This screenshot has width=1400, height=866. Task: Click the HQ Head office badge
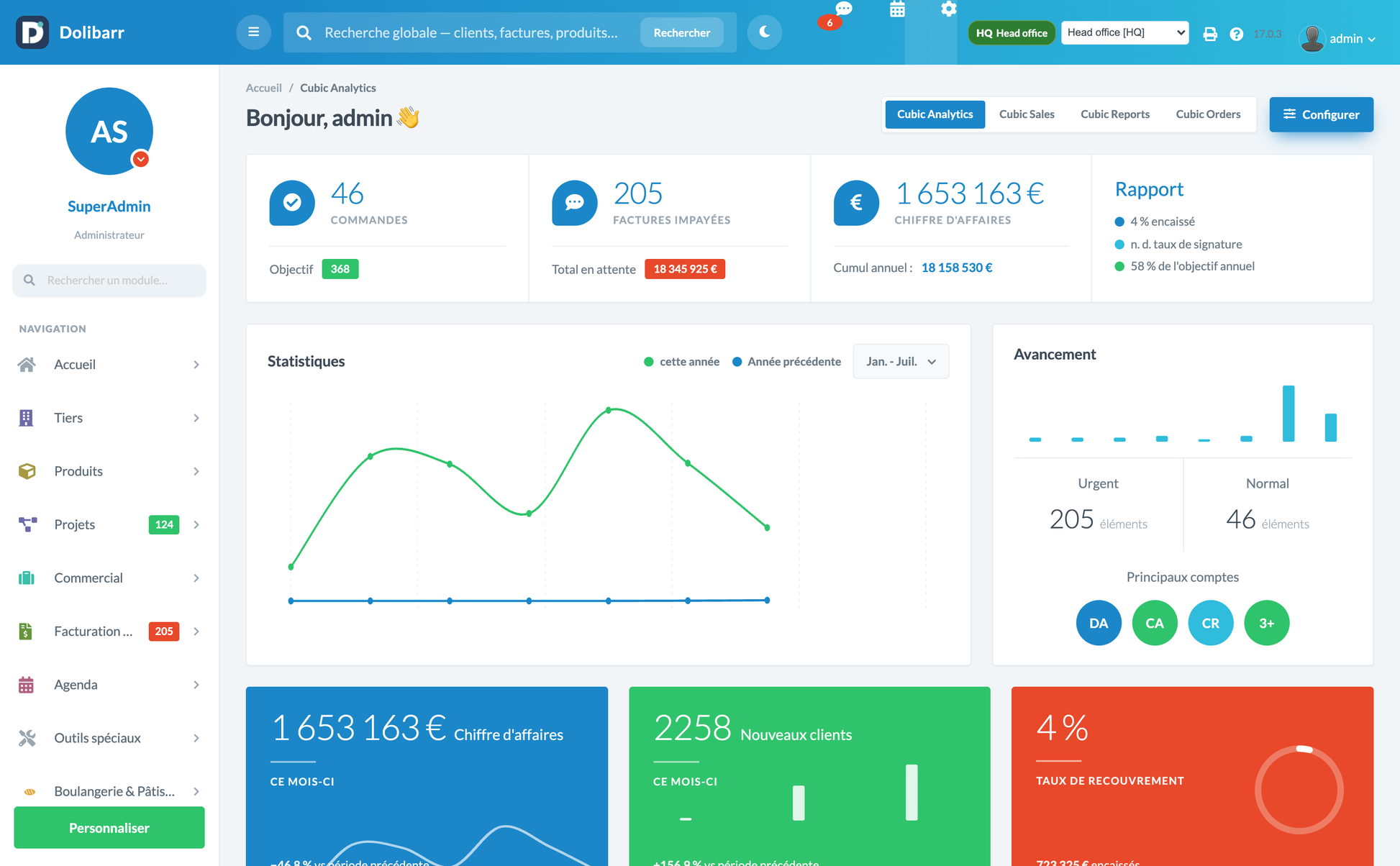click(x=1012, y=33)
